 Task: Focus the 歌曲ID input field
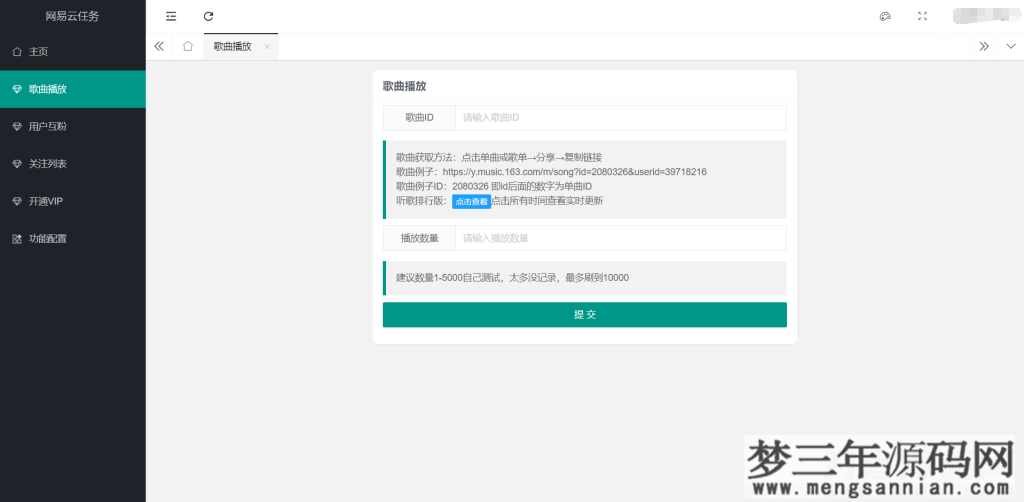pos(620,118)
